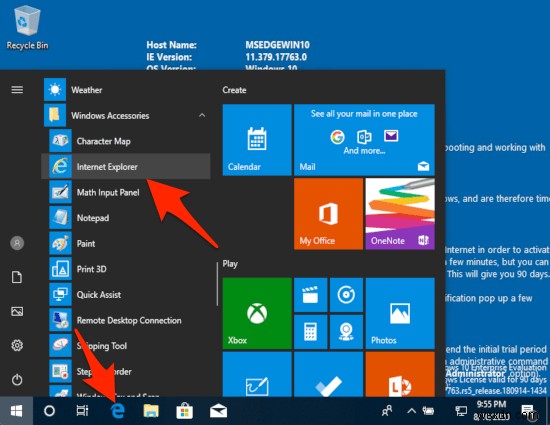
Task: Open the Pictures shortcut in the Start sidebar
Action: coord(17,311)
